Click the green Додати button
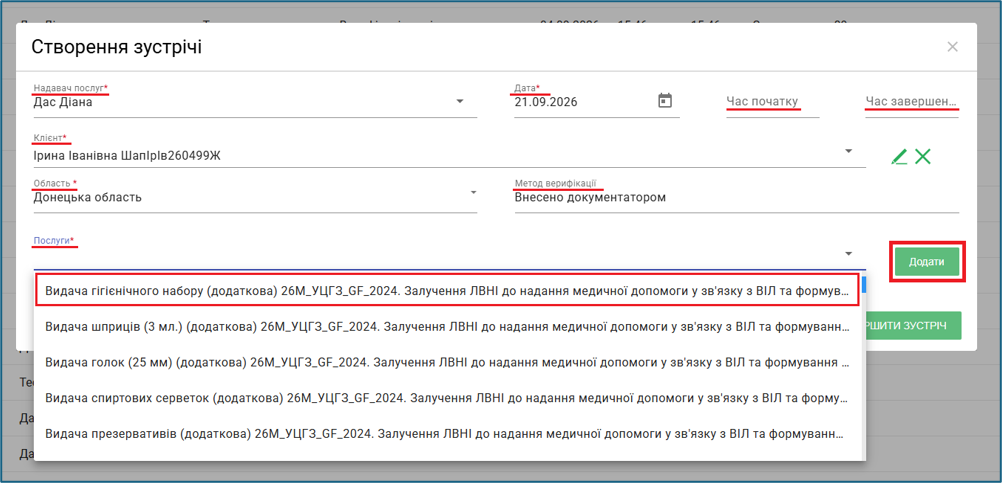 pyautogui.click(x=927, y=262)
